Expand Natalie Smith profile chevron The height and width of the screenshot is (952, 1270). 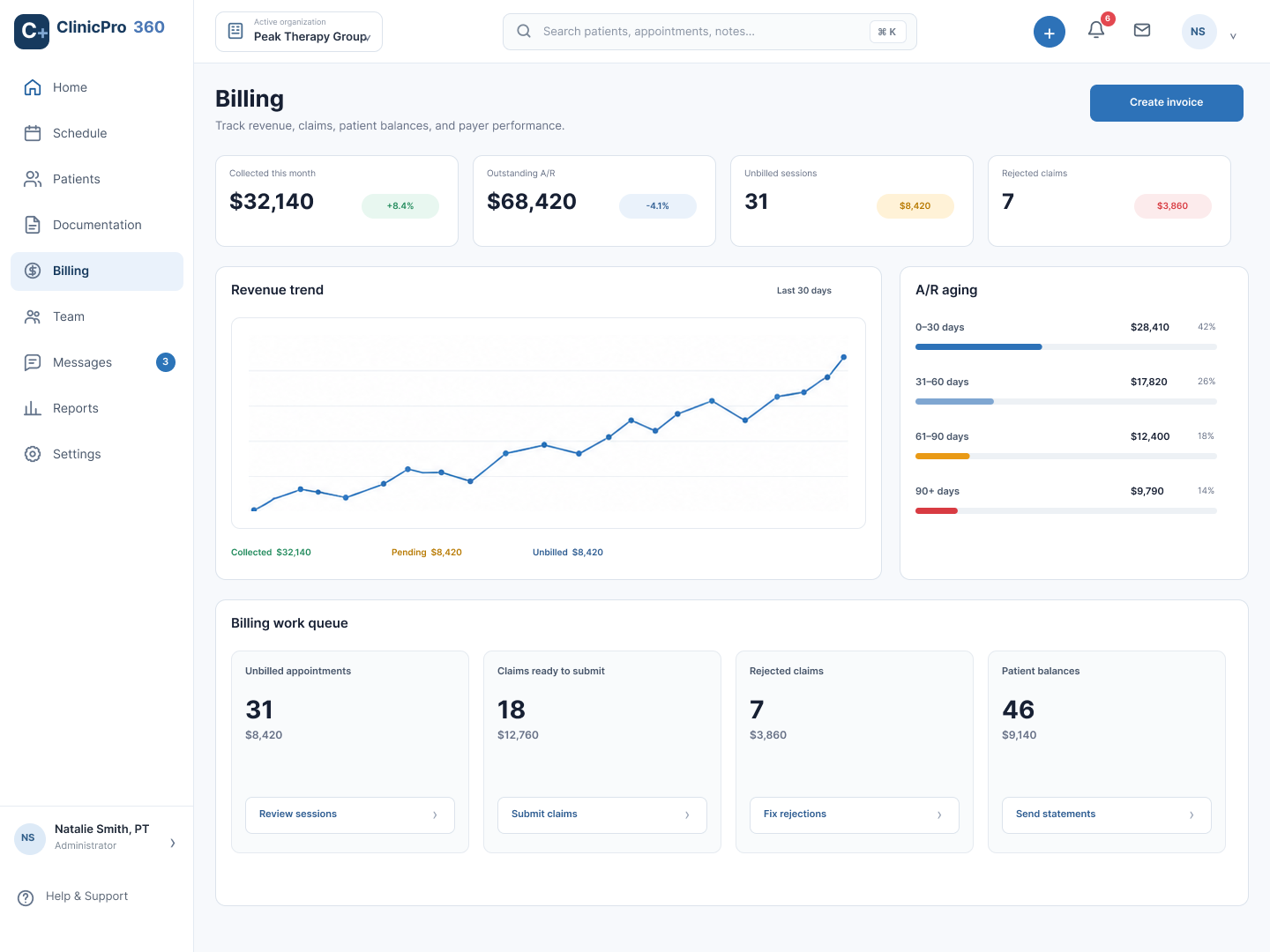pyautogui.click(x=172, y=843)
